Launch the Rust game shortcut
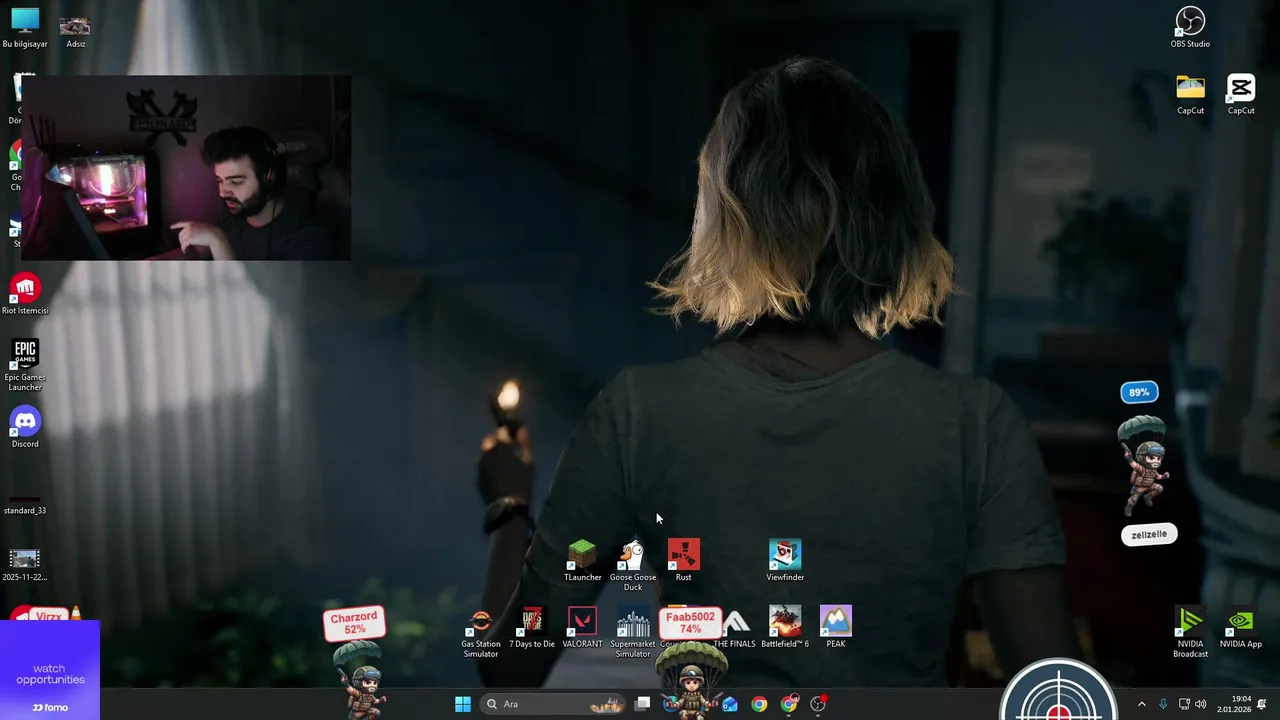Viewport: 1280px width, 720px height. click(x=683, y=560)
